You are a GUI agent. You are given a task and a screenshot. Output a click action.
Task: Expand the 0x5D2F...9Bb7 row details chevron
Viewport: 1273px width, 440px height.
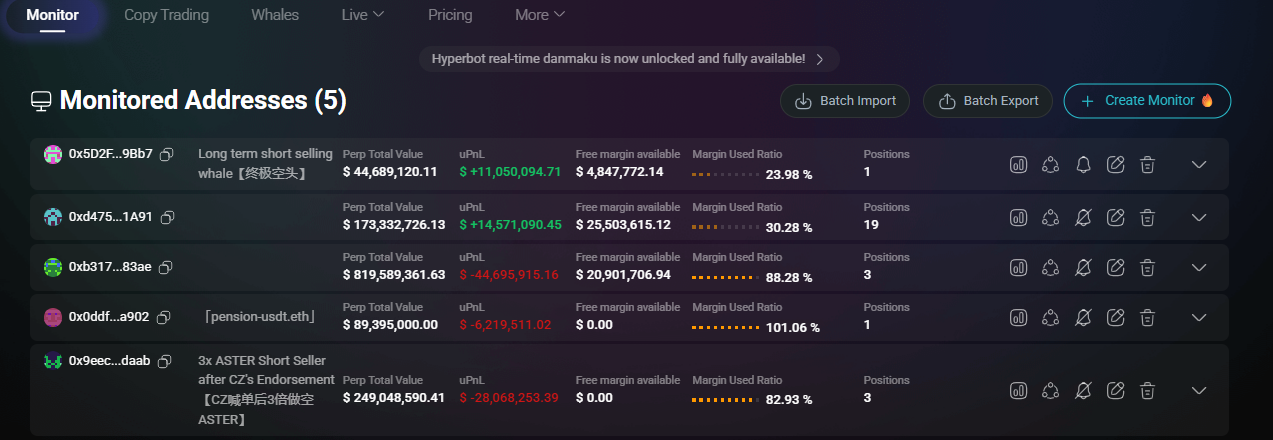coord(1199,165)
